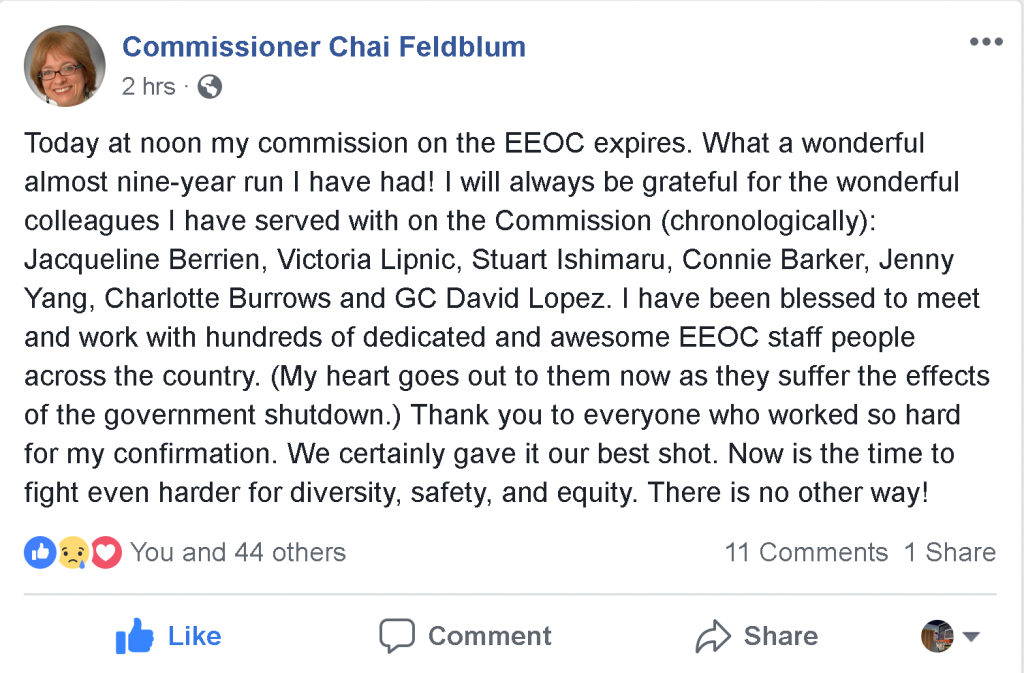
Task: Click the arrow icon on the Share button
Action: click(x=713, y=636)
